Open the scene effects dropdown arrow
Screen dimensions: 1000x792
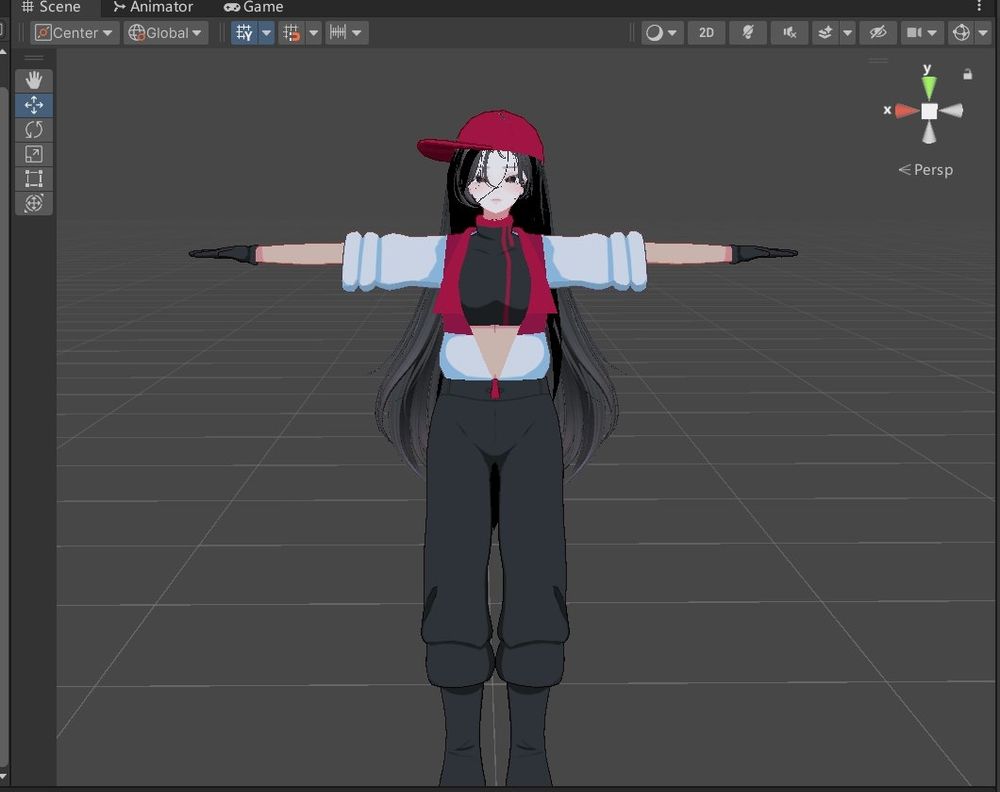[848, 33]
